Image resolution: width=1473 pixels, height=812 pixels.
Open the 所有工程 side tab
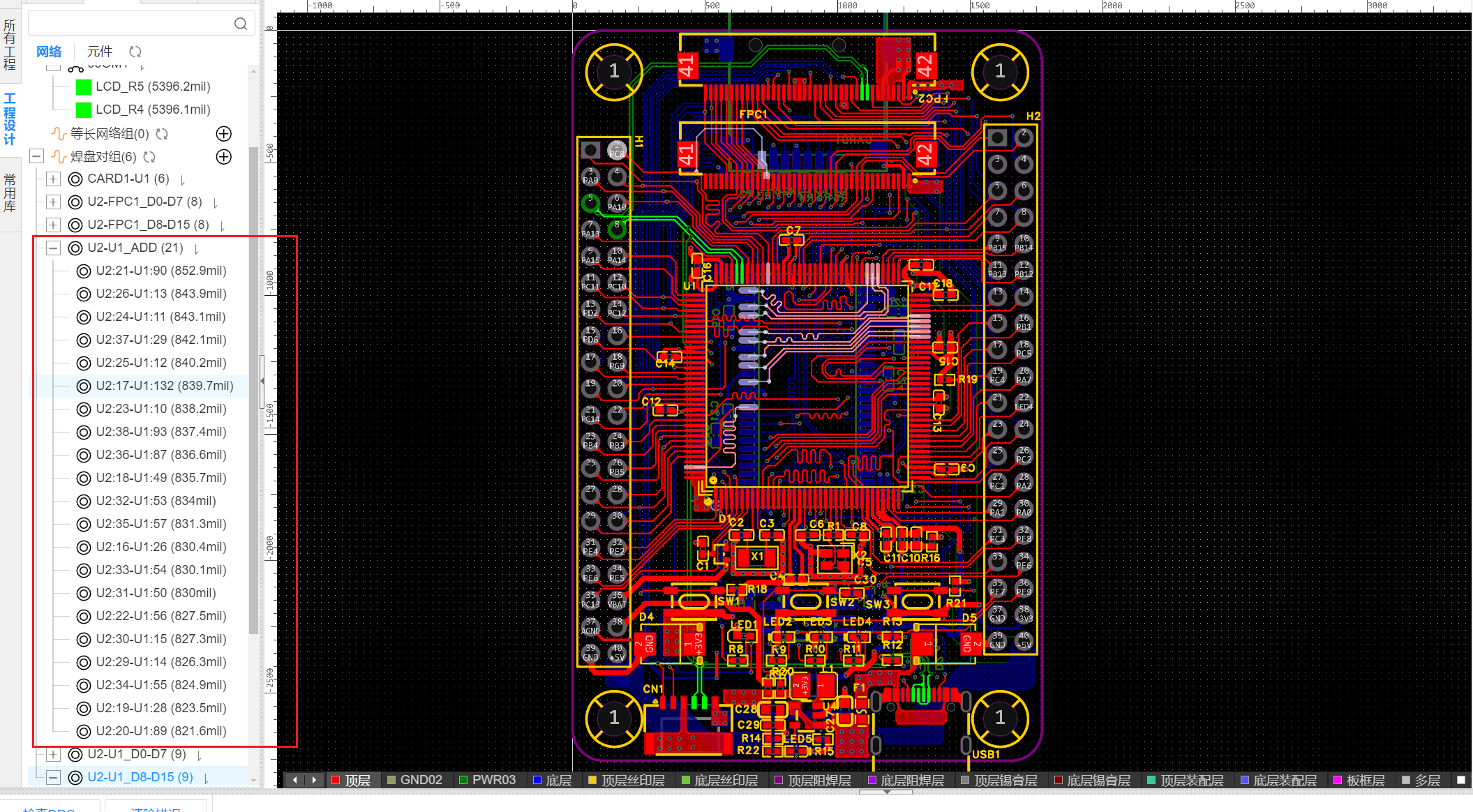click(x=10, y=45)
